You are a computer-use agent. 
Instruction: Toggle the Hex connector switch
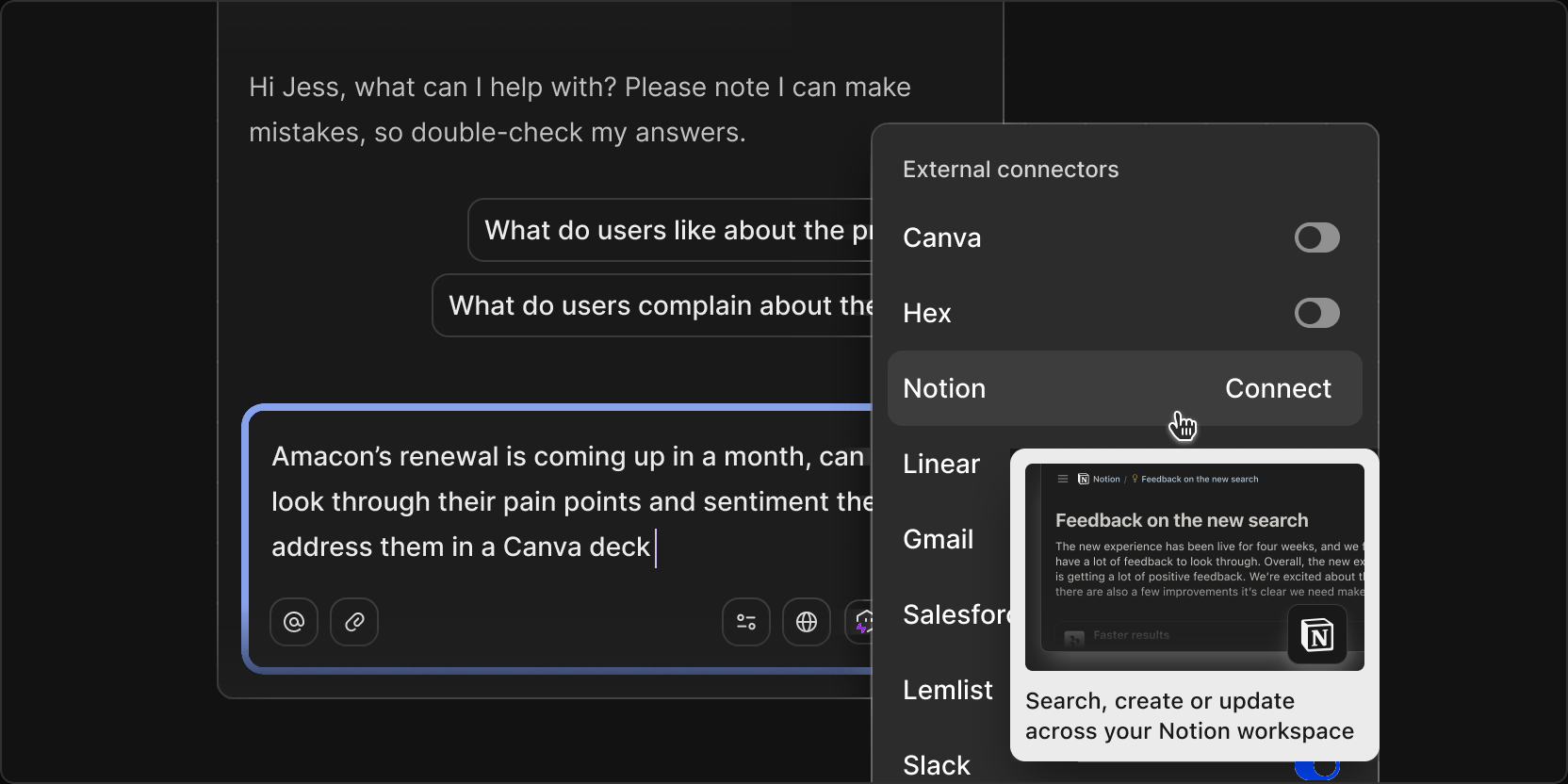tap(1316, 313)
